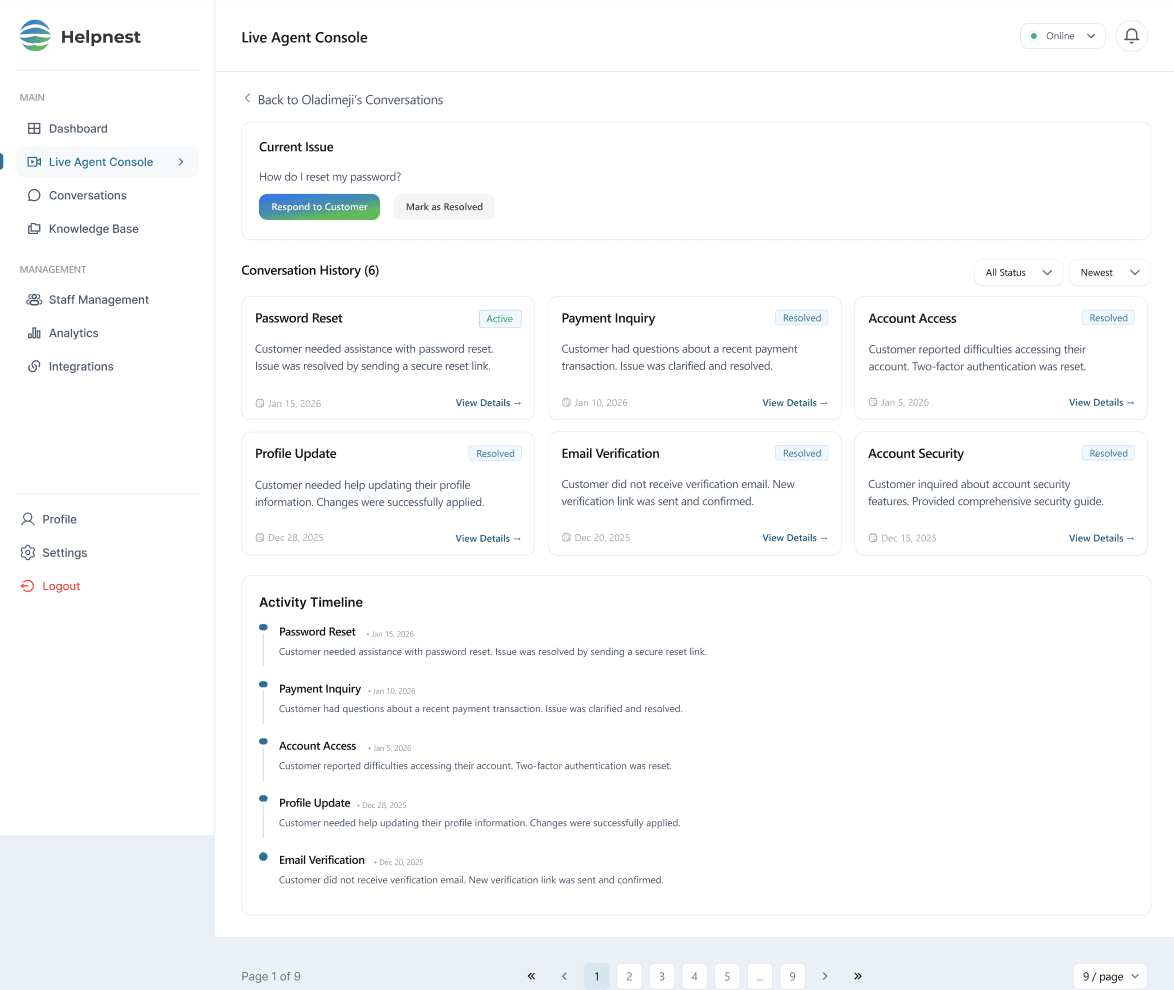Open Staff Management in the sidebar

coord(108,300)
